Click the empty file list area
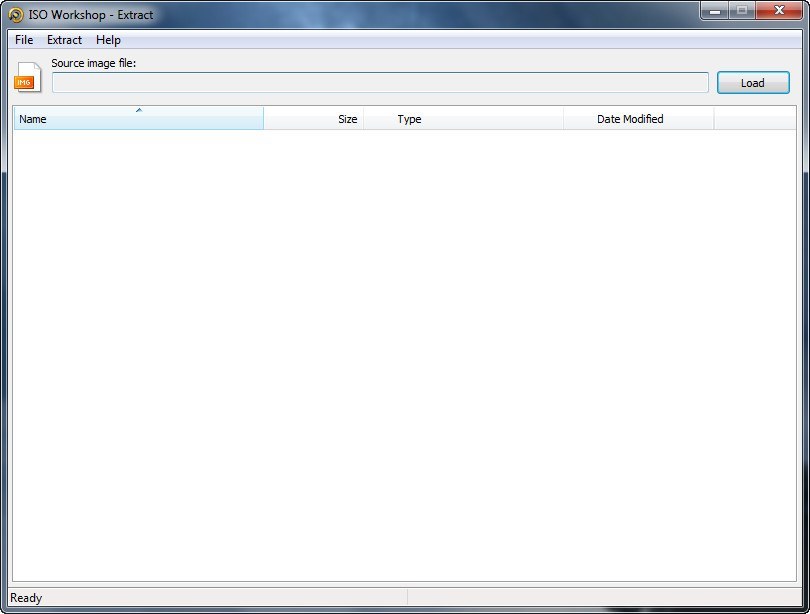Screen dimensions: 810x614 pos(400,350)
